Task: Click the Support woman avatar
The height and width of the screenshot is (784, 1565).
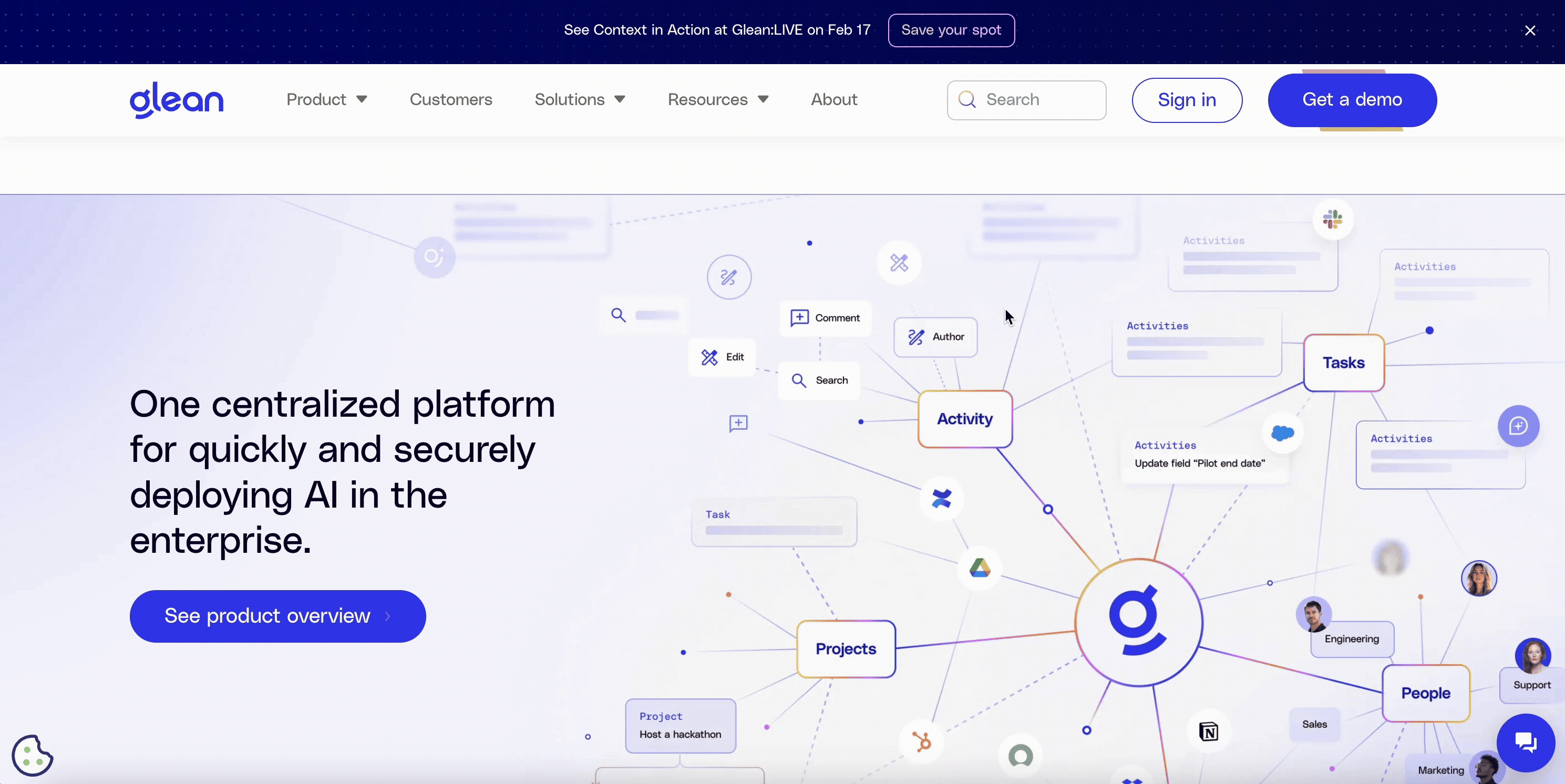Action: [1533, 656]
